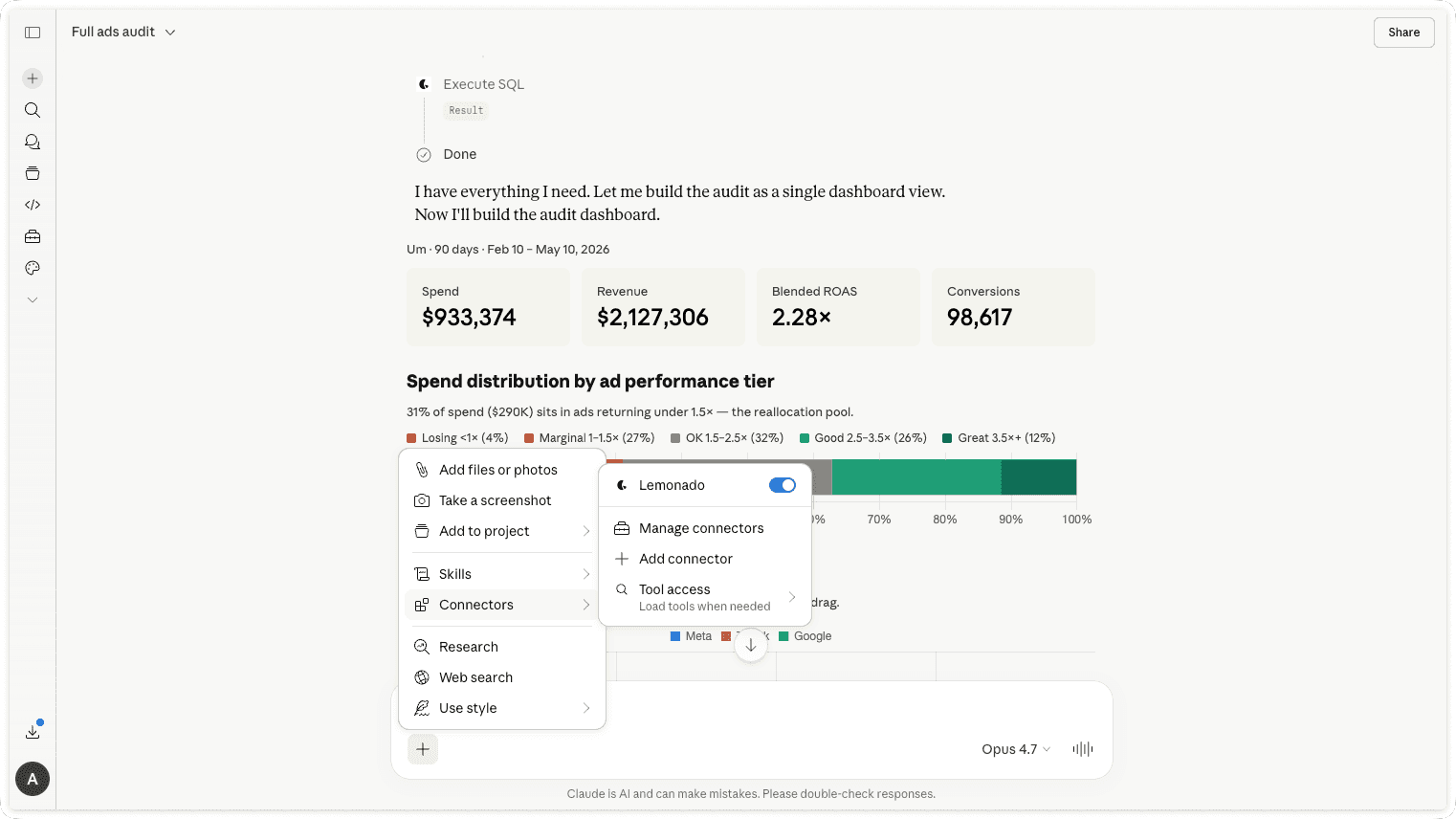The height and width of the screenshot is (819, 1456).
Task: Open the code icon in sidebar
Action: pos(33,205)
